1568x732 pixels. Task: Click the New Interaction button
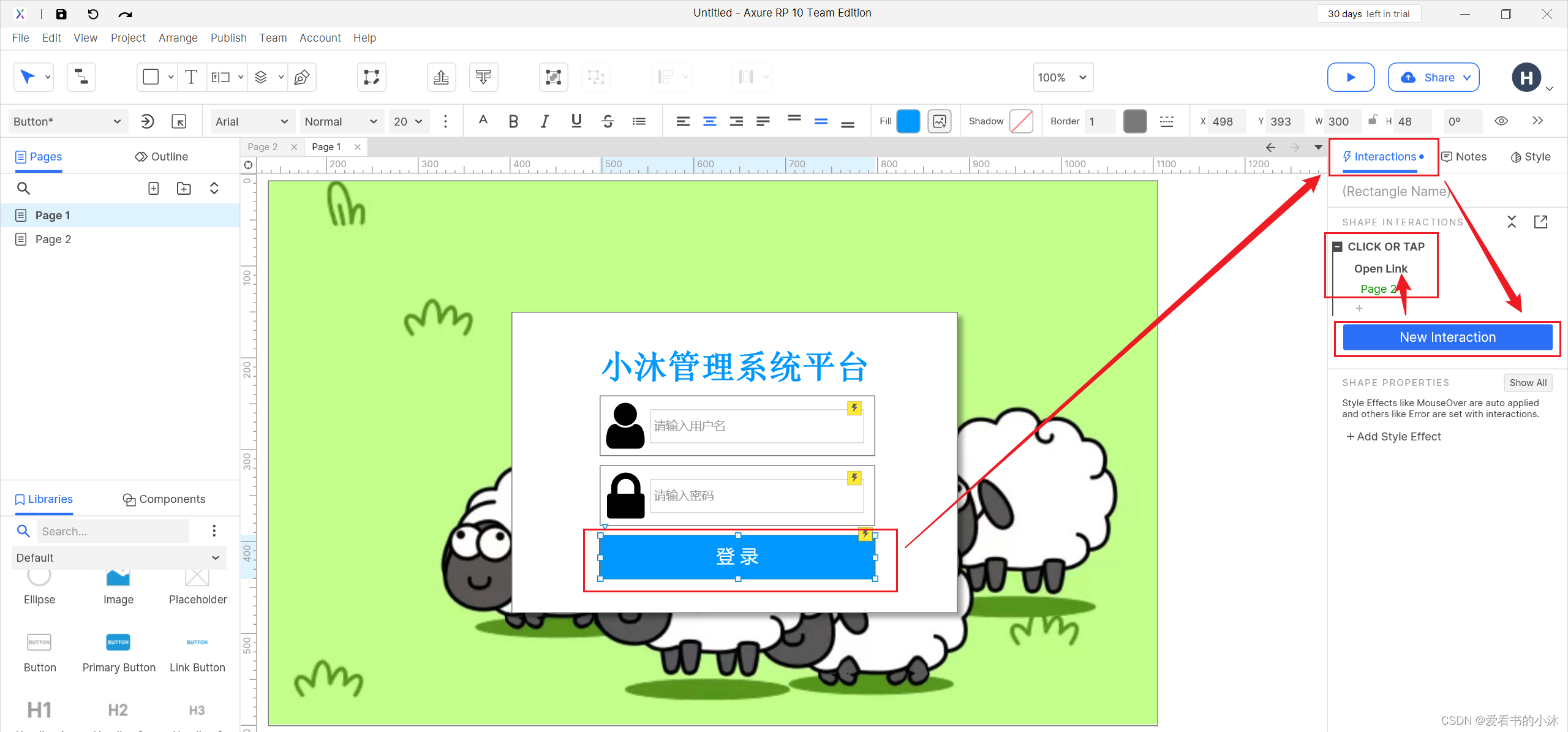(1447, 337)
